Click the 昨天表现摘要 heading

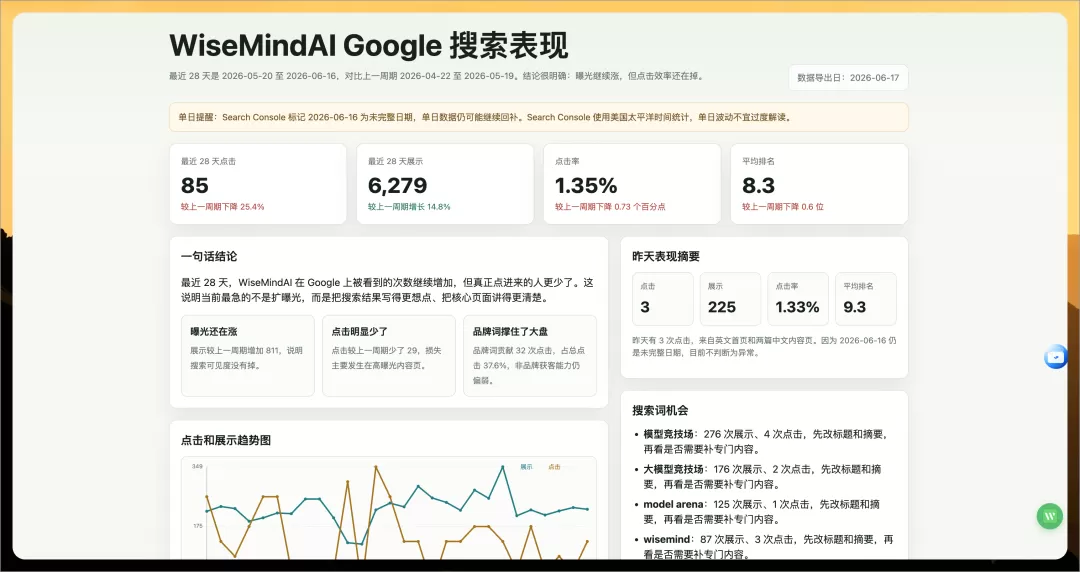666,256
